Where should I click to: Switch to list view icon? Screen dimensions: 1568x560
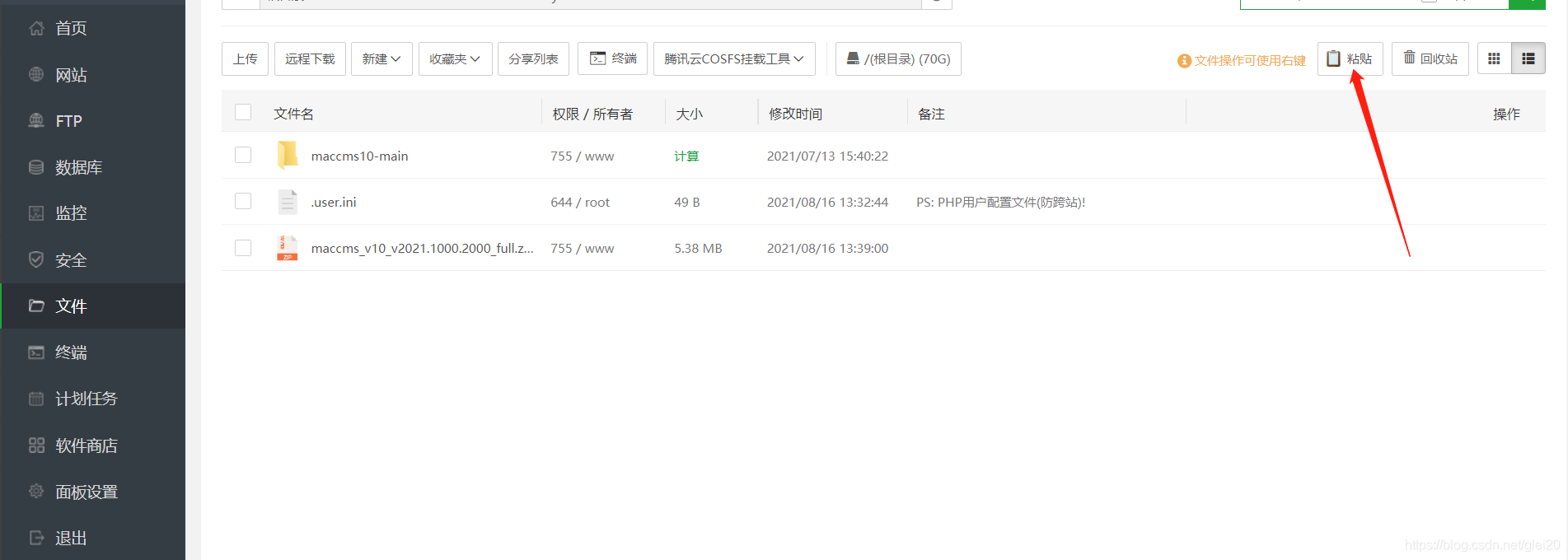click(x=1528, y=58)
